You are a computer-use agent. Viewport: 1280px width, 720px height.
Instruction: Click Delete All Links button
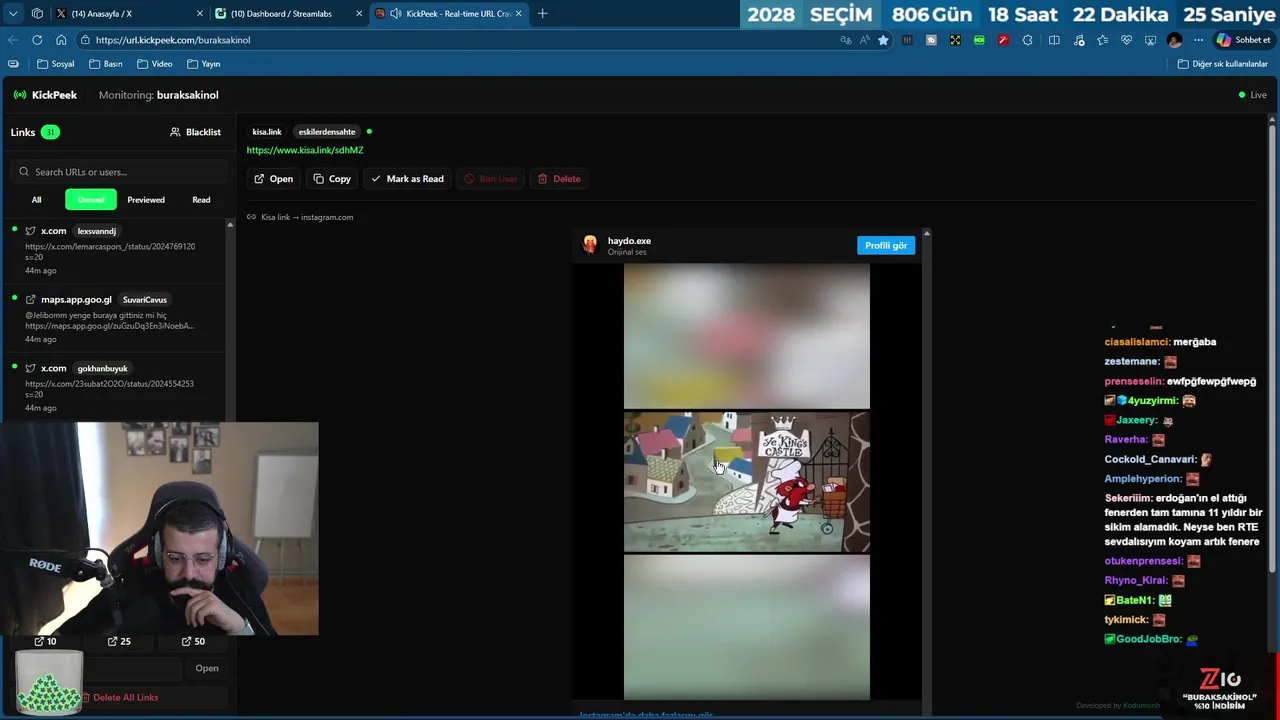point(120,697)
